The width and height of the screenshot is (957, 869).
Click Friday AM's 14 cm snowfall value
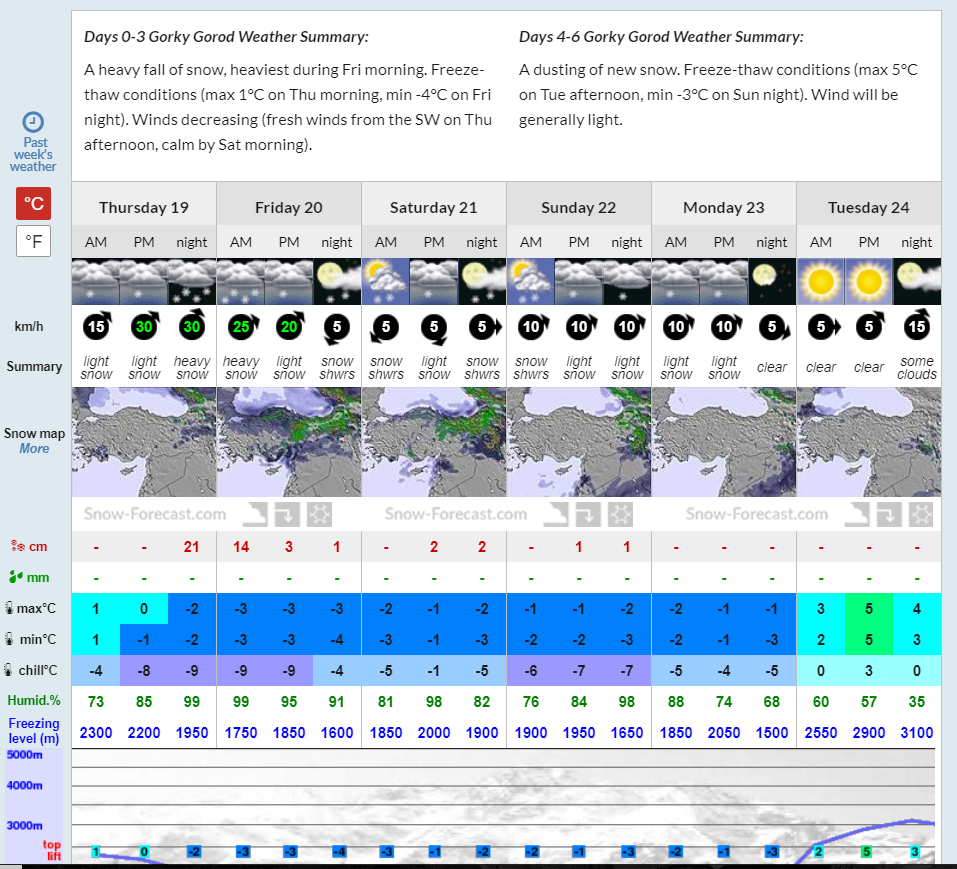[241, 547]
